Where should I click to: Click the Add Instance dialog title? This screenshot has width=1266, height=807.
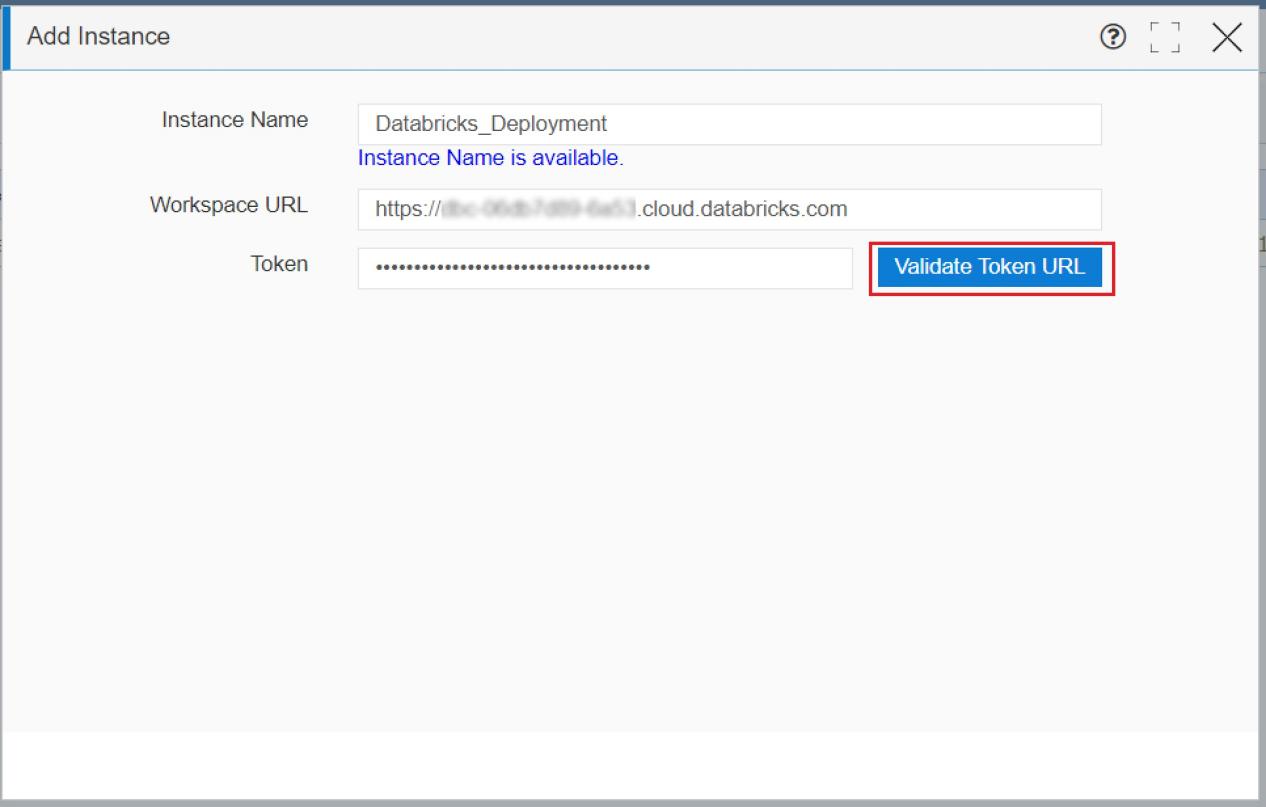96,36
